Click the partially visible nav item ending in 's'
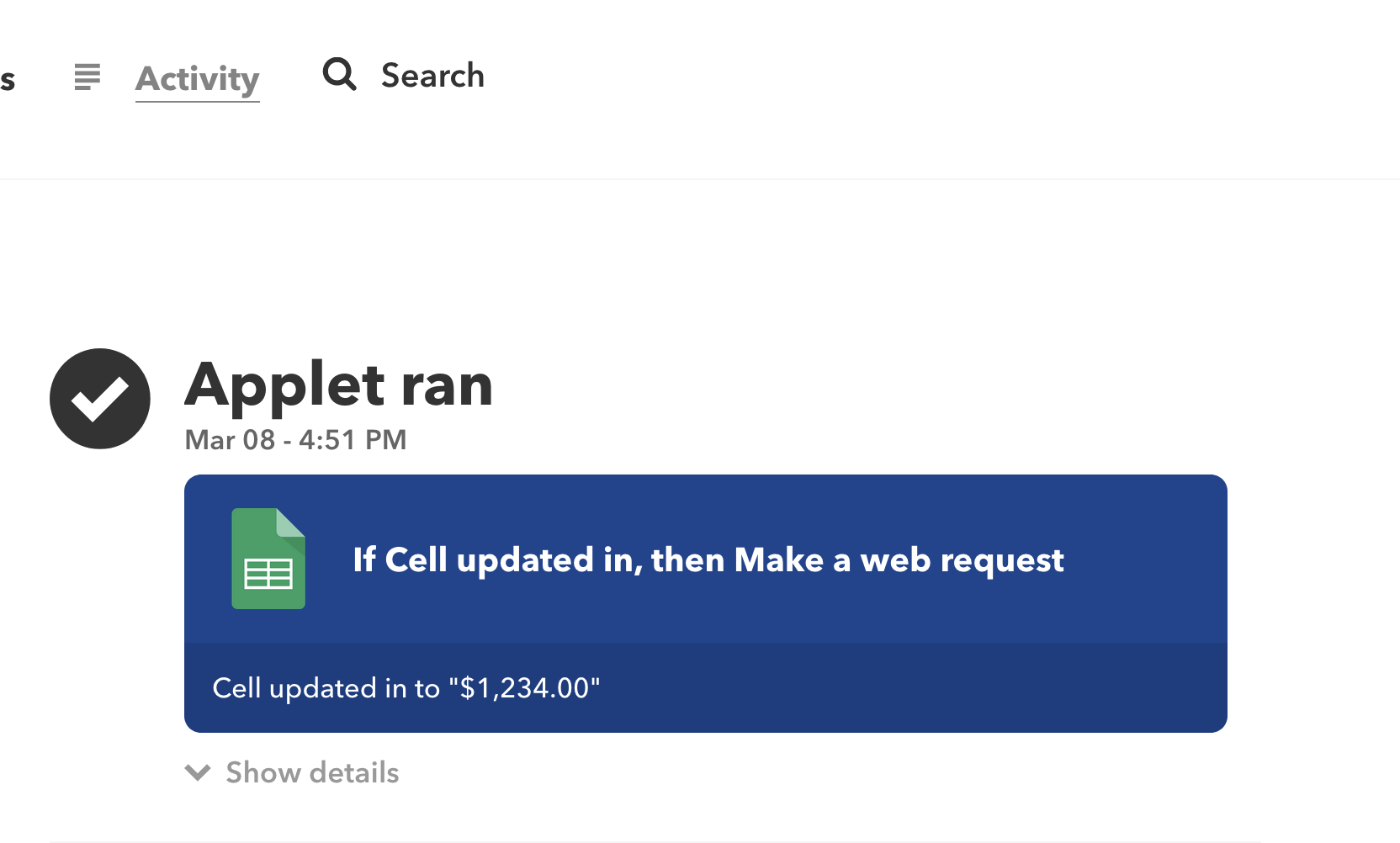Viewport: 1400px width, 843px height. click(8, 81)
